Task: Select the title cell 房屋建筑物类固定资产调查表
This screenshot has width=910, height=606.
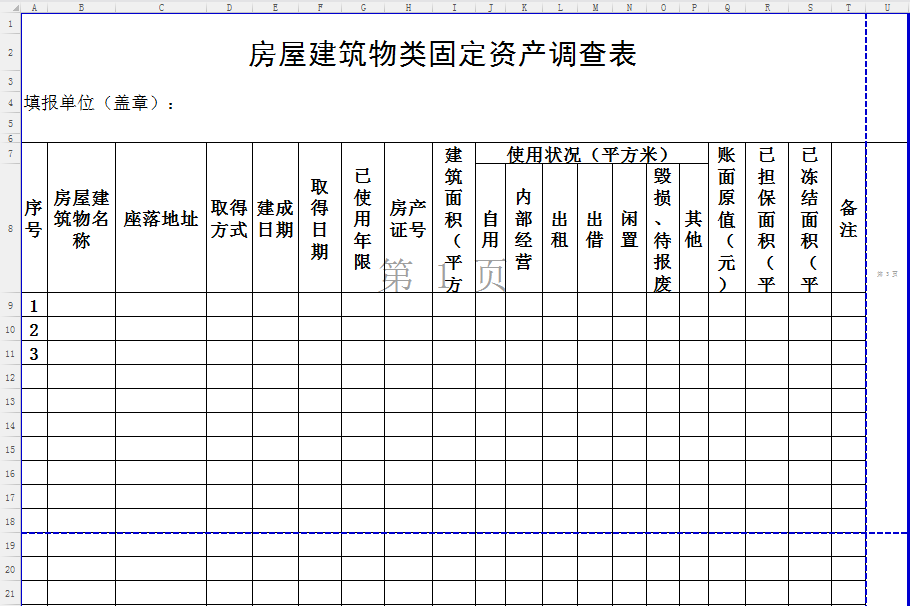Action: (442, 54)
